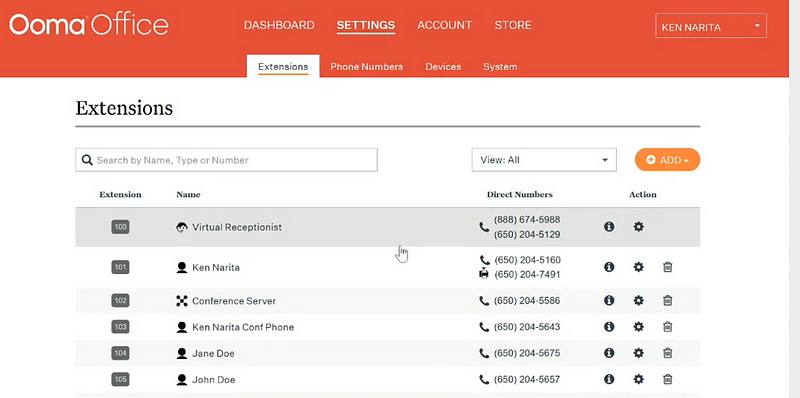Screen dimensions: 800x398
Task: Click number (650) 204-5657
Action: (x=527, y=380)
